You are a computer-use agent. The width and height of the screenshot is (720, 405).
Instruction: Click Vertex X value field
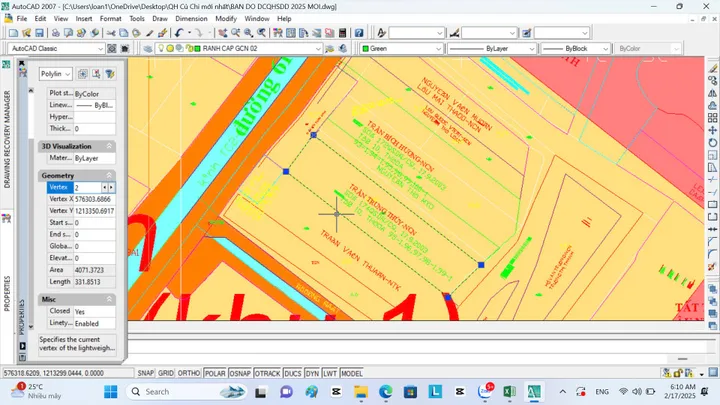coord(94,199)
